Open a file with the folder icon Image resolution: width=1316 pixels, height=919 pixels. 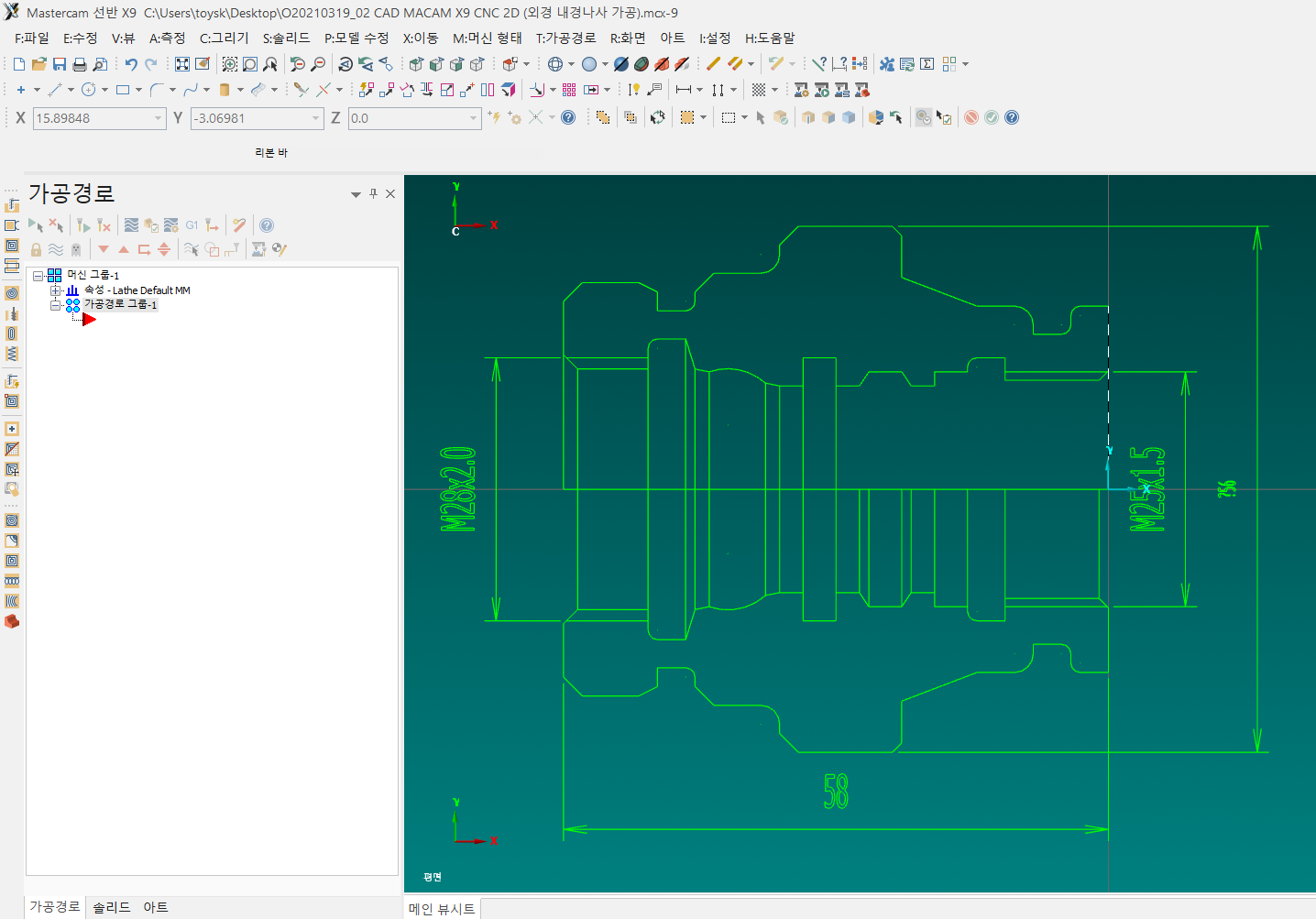[x=39, y=64]
